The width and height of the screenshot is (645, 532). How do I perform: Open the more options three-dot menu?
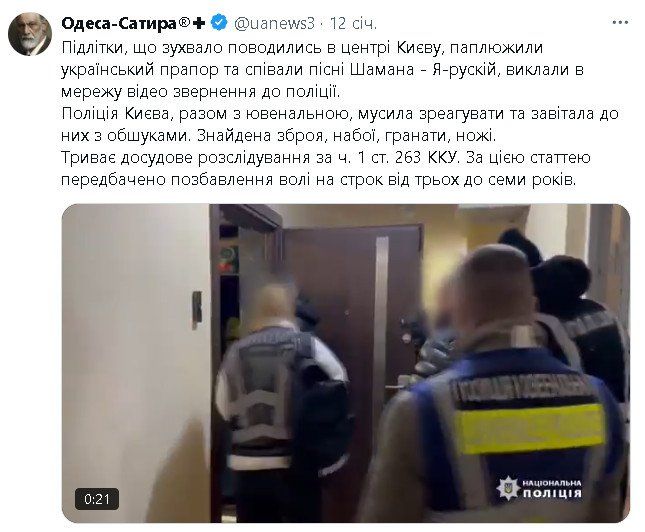620,23
